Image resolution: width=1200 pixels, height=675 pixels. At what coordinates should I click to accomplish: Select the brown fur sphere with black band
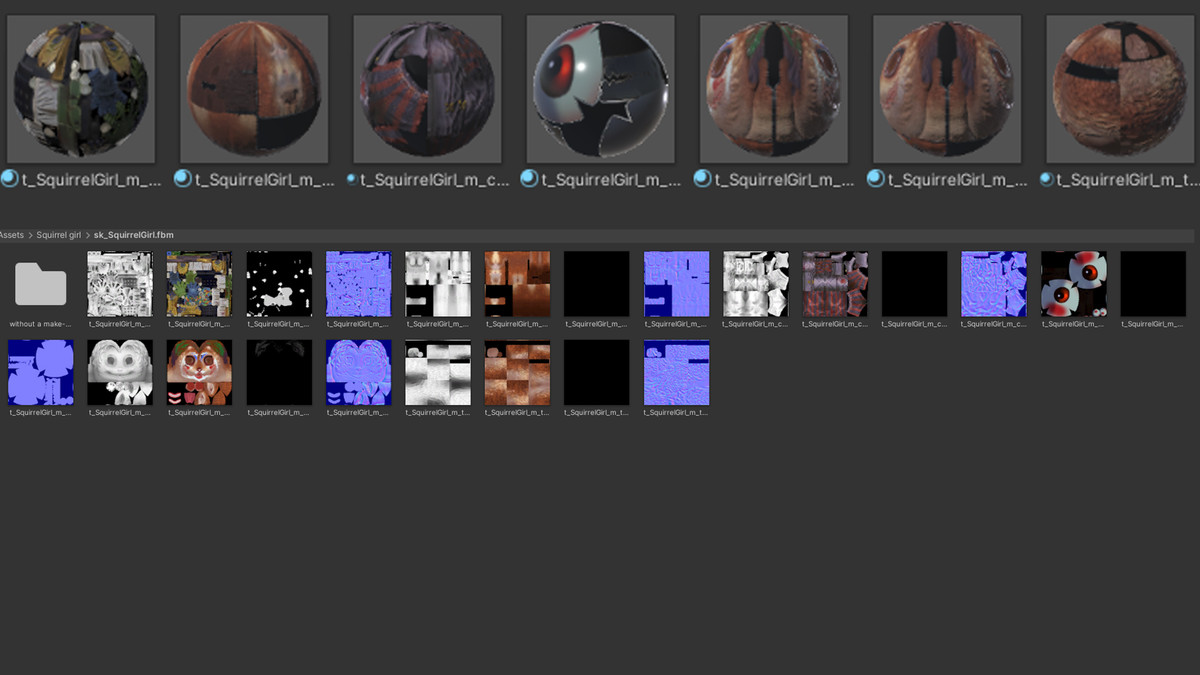[x=1120, y=89]
